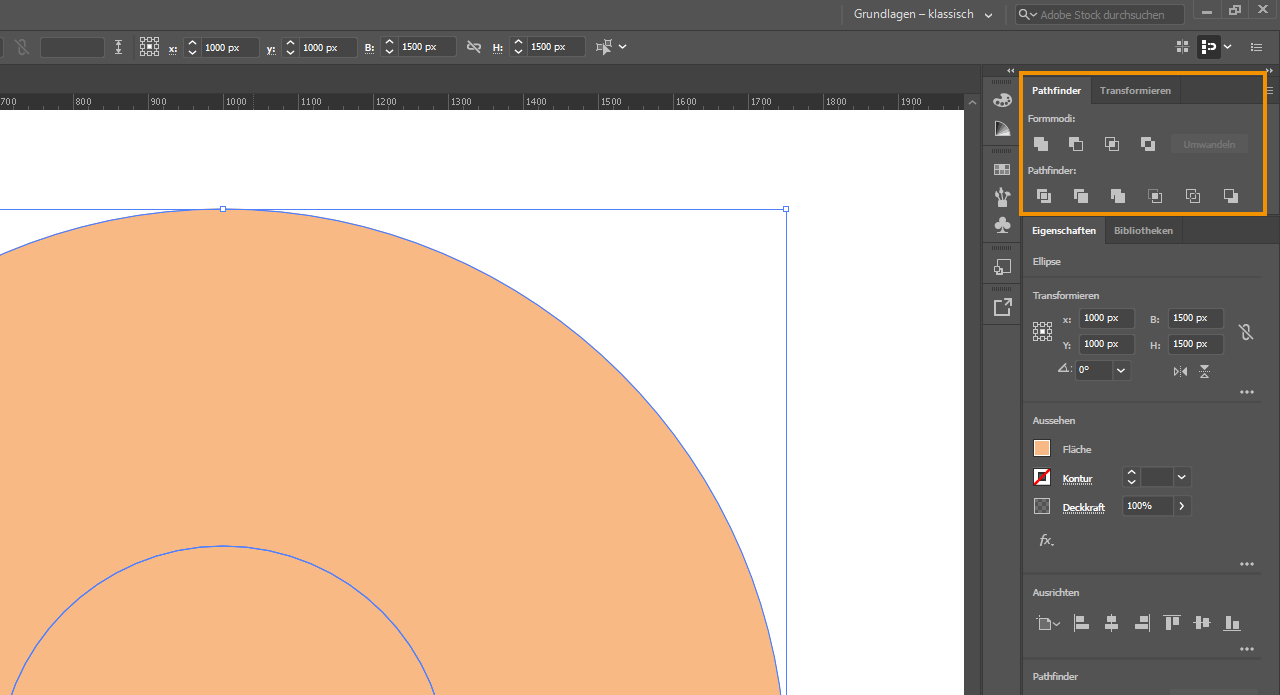Align vertical centers in Ausrichten section
Image resolution: width=1280 pixels, height=695 pixels.
(x=1202, y=623)
